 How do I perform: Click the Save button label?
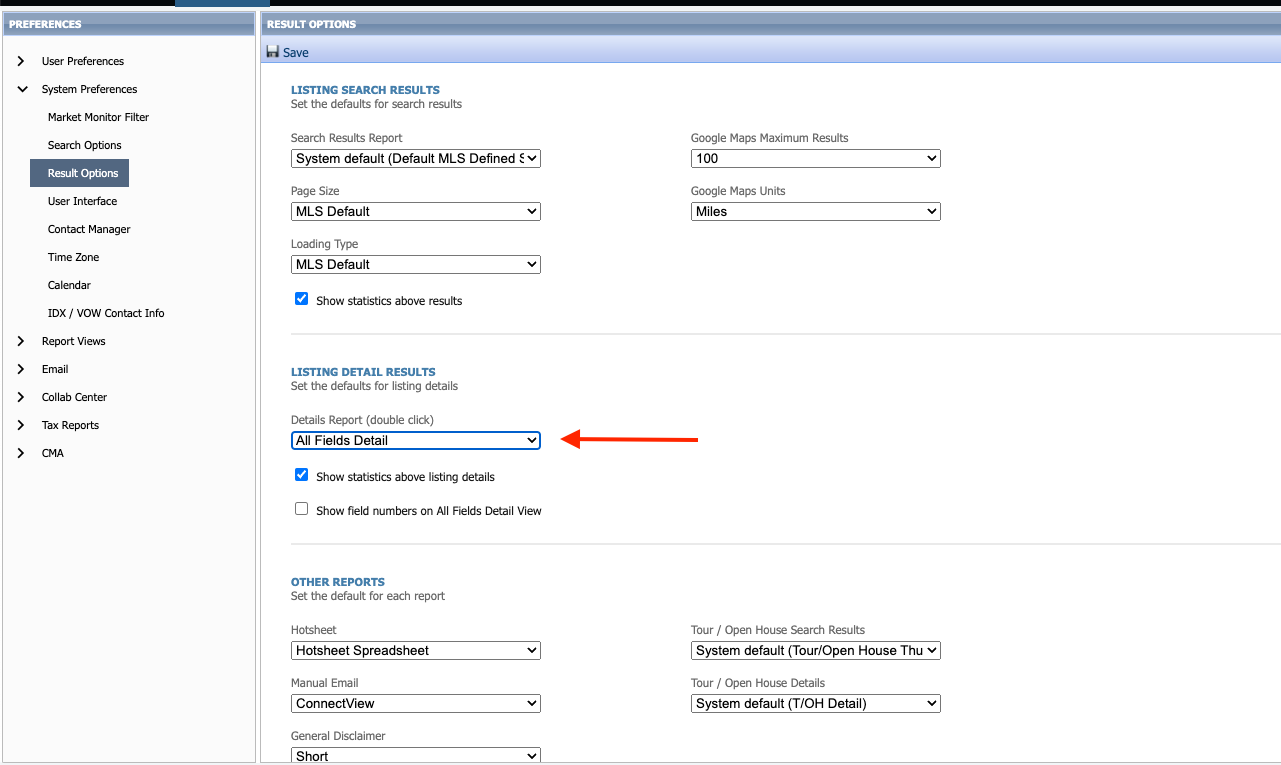tap(296, 53)
